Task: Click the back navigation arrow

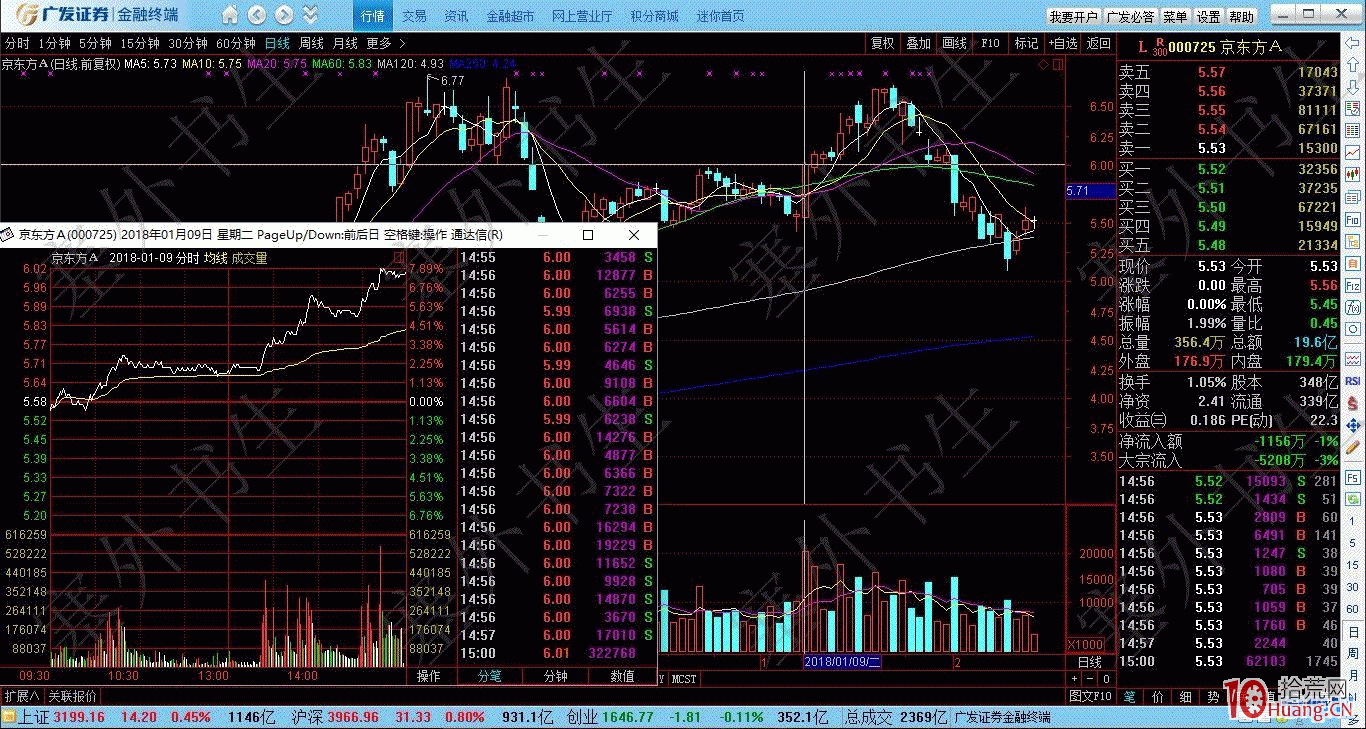Action: click(257, 15)
